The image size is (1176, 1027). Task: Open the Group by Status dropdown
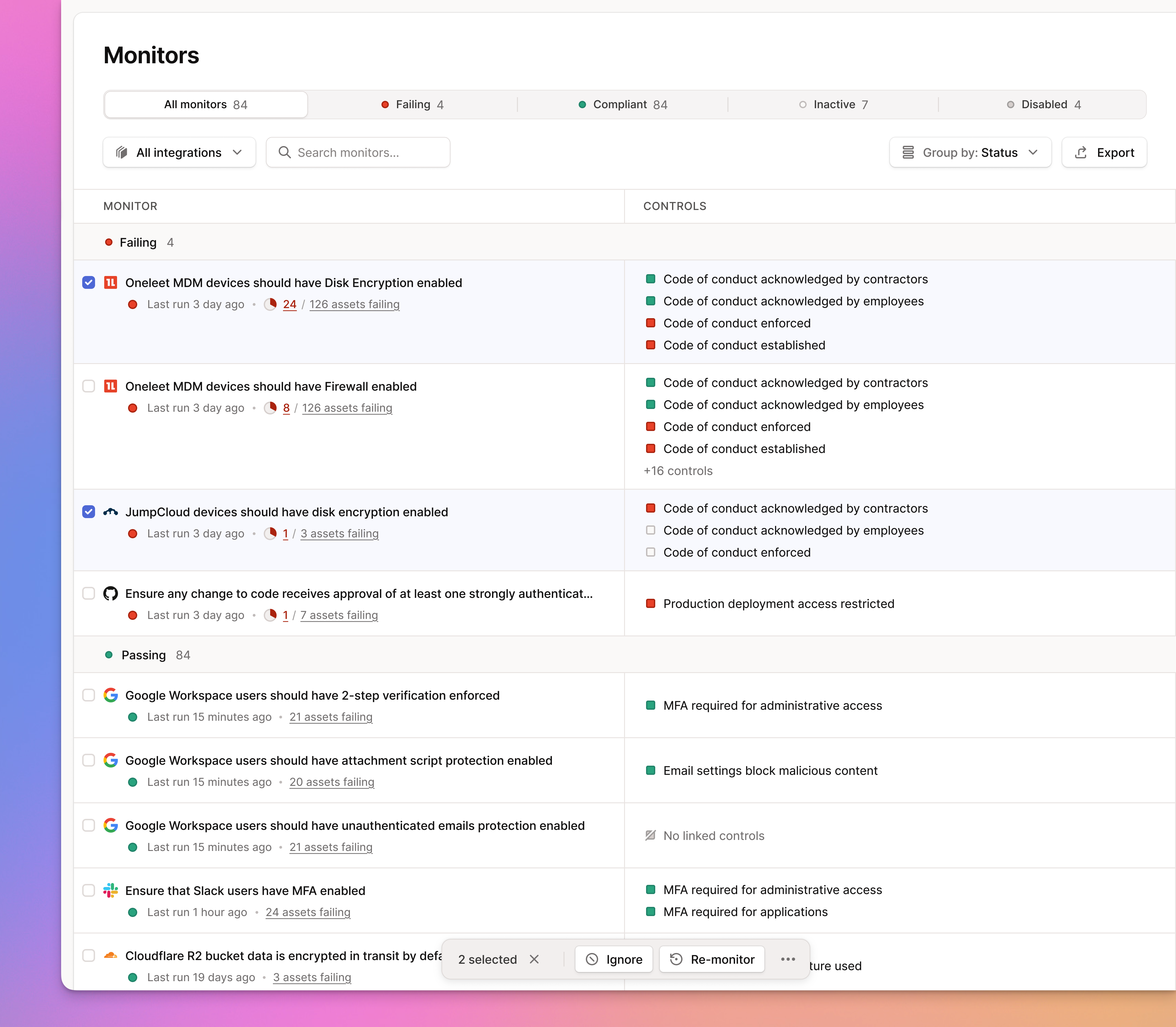tap(970, 153)
